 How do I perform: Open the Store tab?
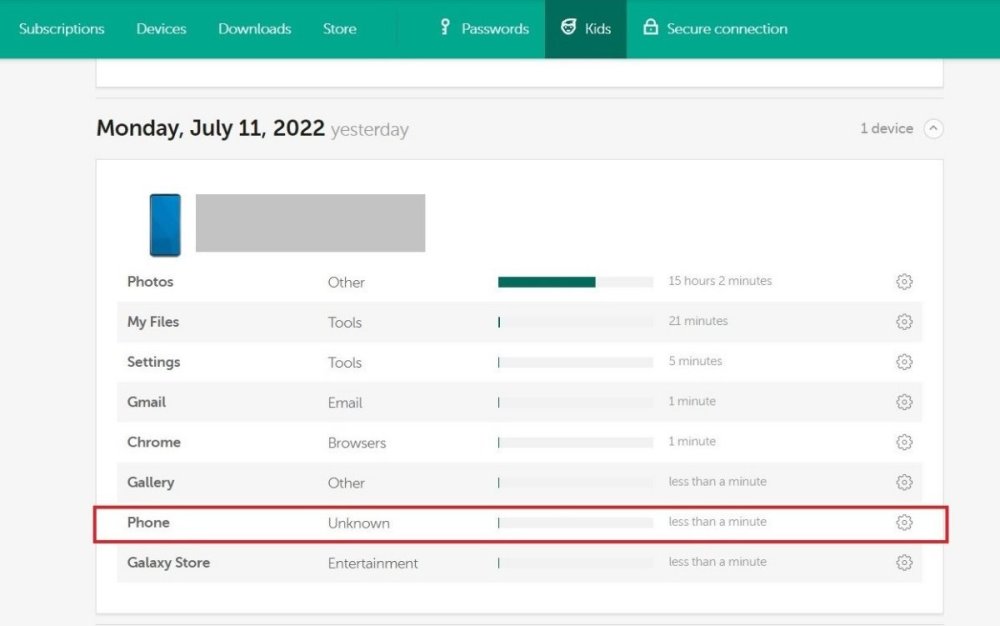tap(339, 29)
